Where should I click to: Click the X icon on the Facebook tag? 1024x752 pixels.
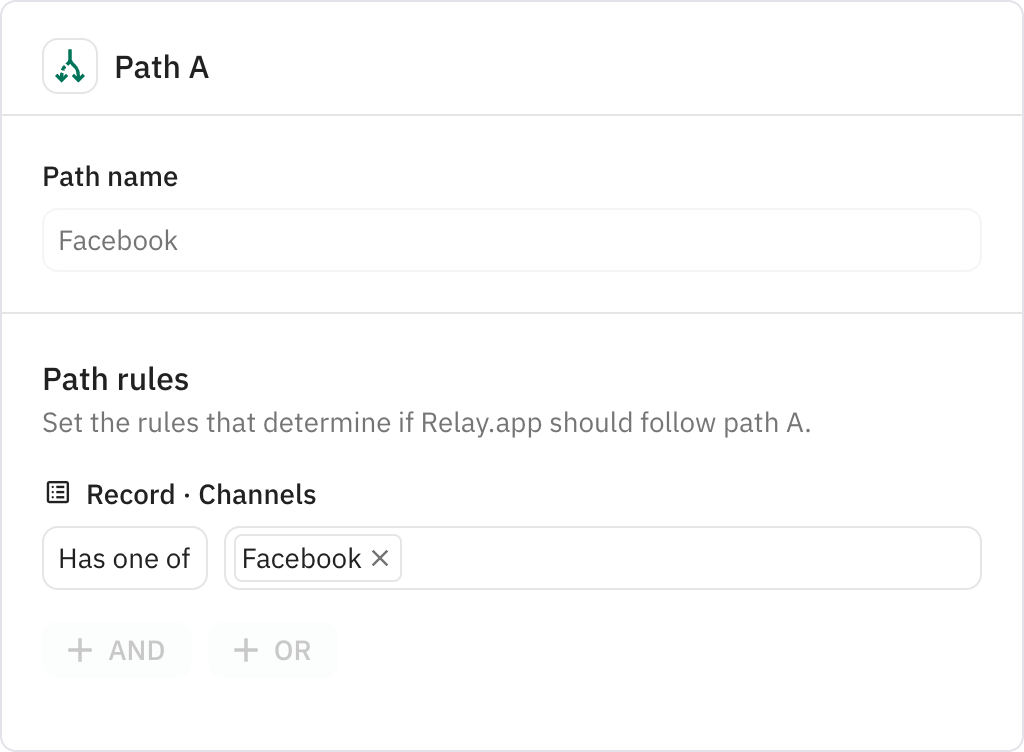pos(380,559)
